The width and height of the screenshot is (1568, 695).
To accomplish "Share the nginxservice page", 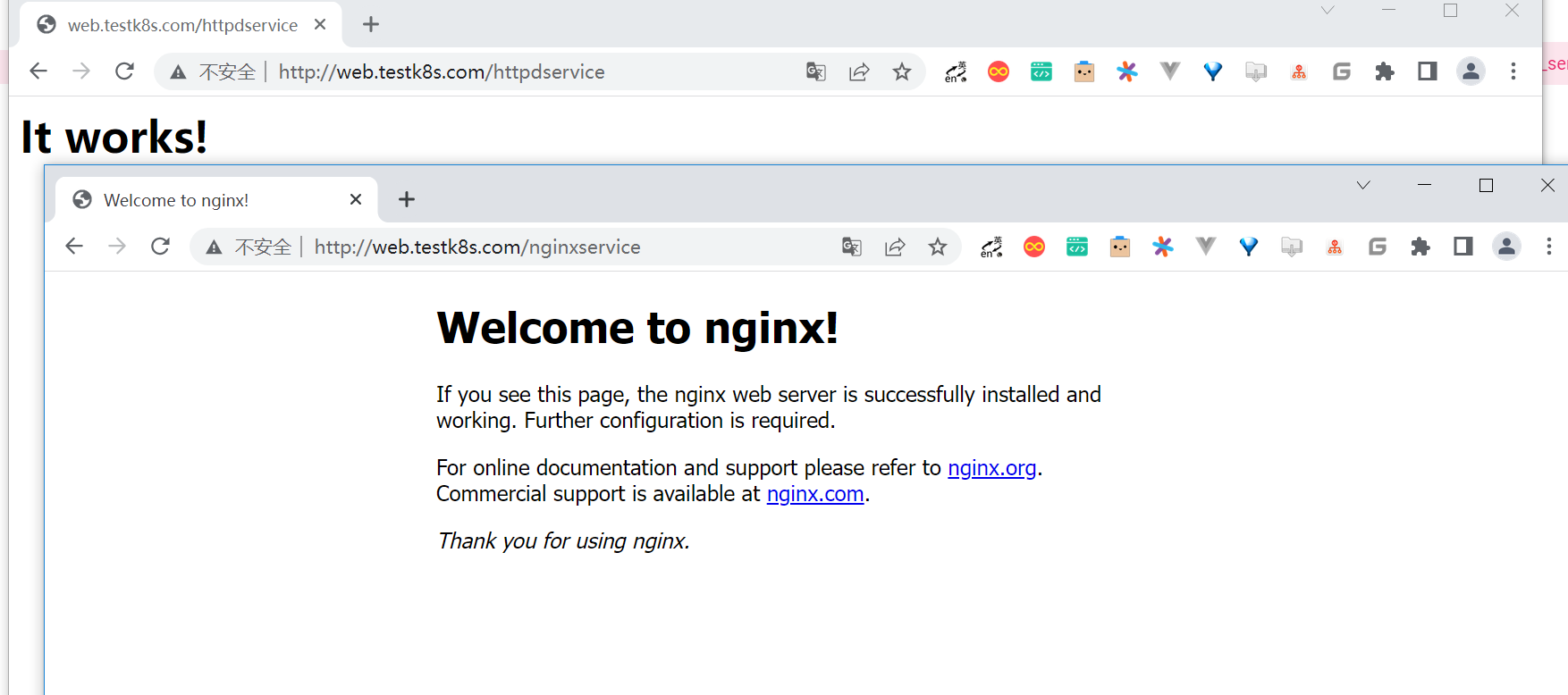I will click(x=895, y=247).
